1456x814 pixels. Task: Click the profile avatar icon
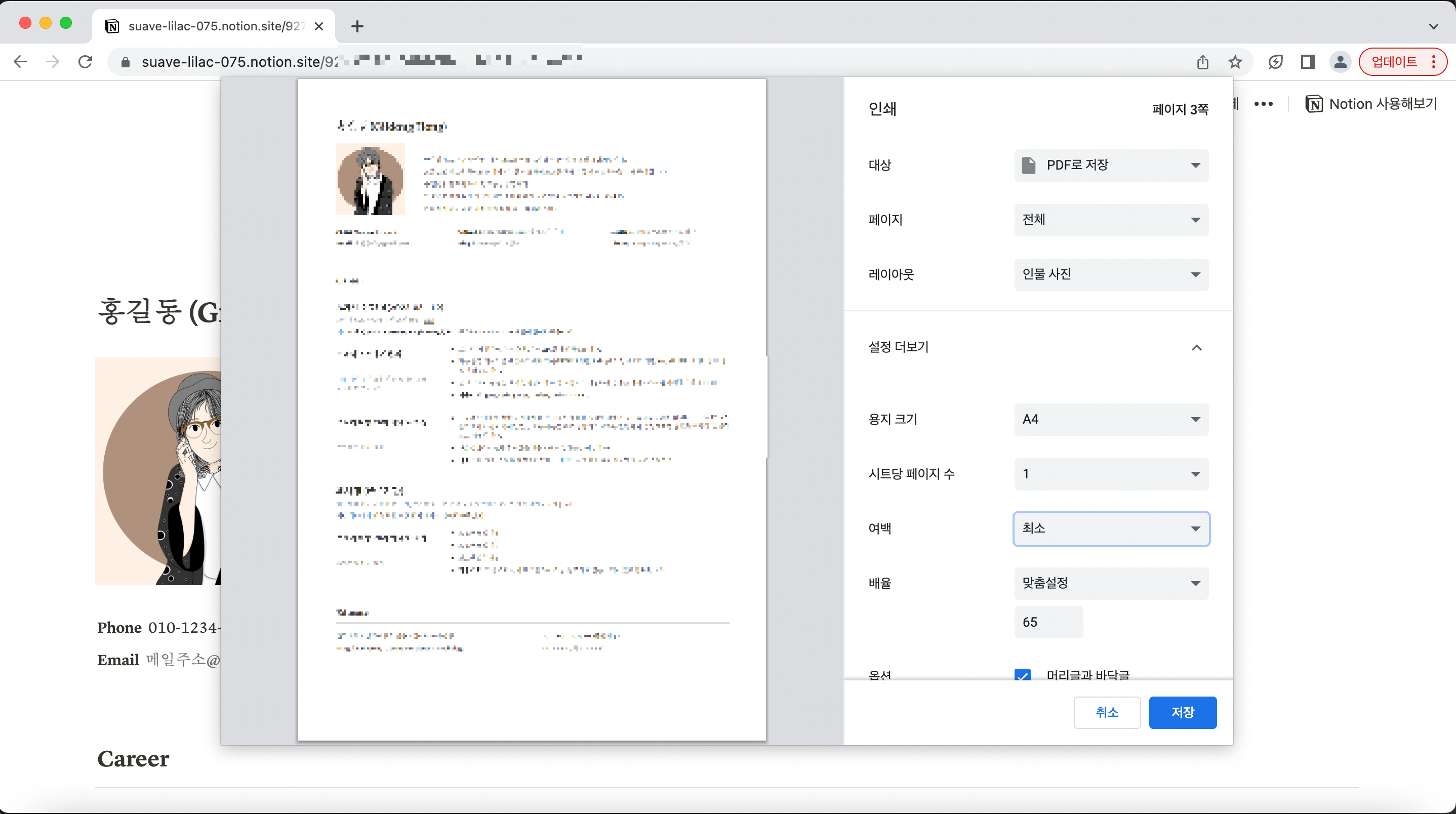(1340, 62)
